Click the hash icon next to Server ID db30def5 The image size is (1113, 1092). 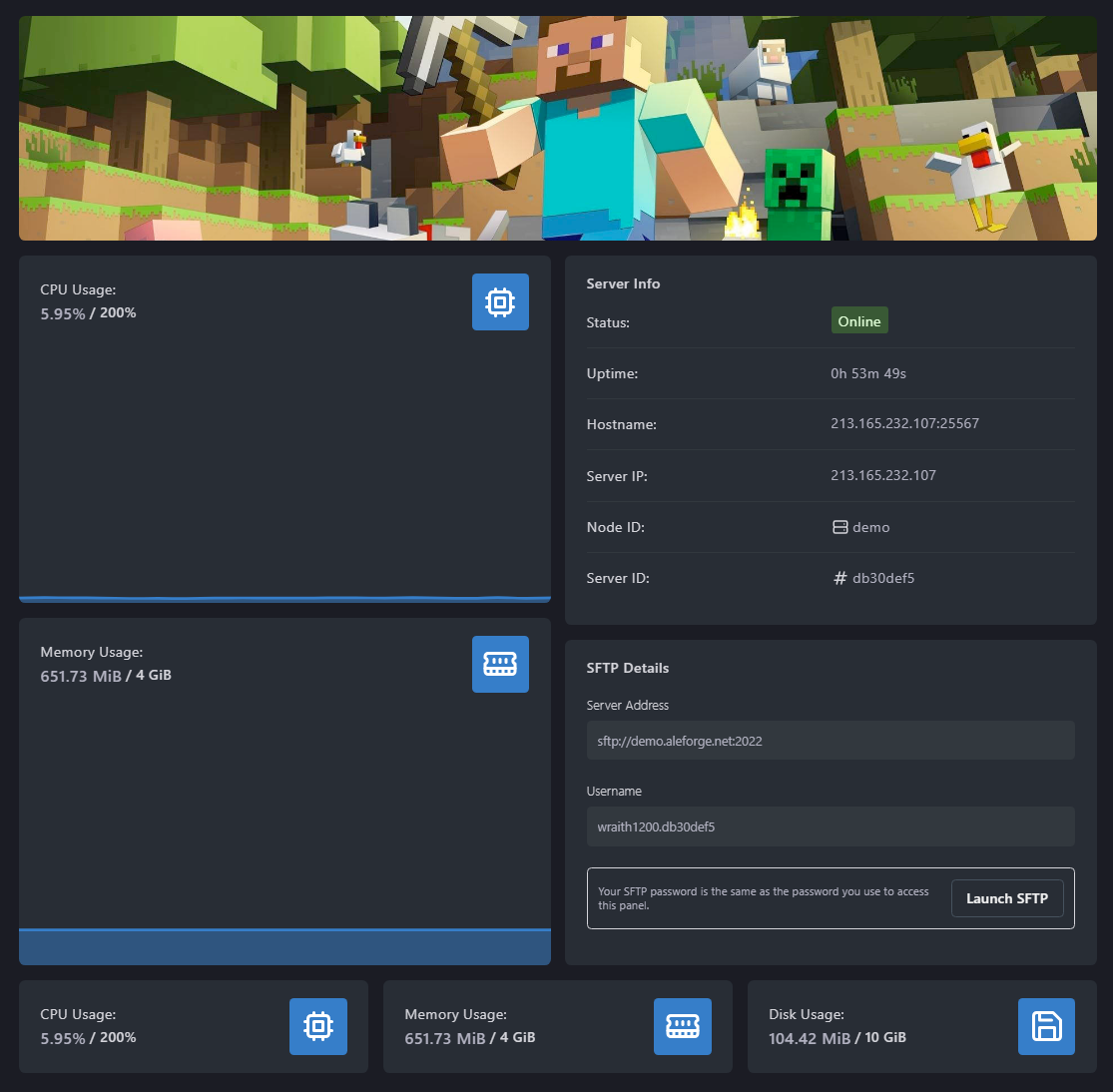[x=839, y=577]
